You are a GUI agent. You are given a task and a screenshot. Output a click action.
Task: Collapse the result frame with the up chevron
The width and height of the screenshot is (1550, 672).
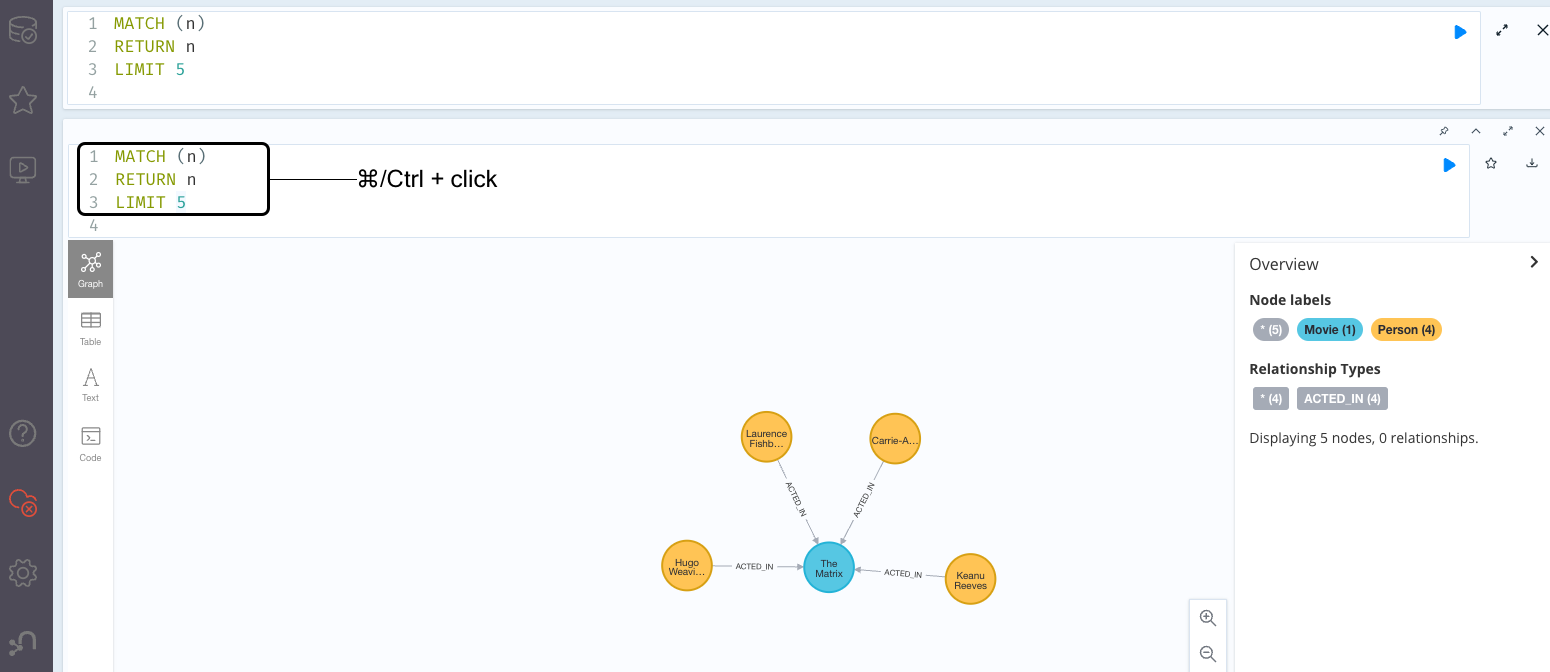1475,131
